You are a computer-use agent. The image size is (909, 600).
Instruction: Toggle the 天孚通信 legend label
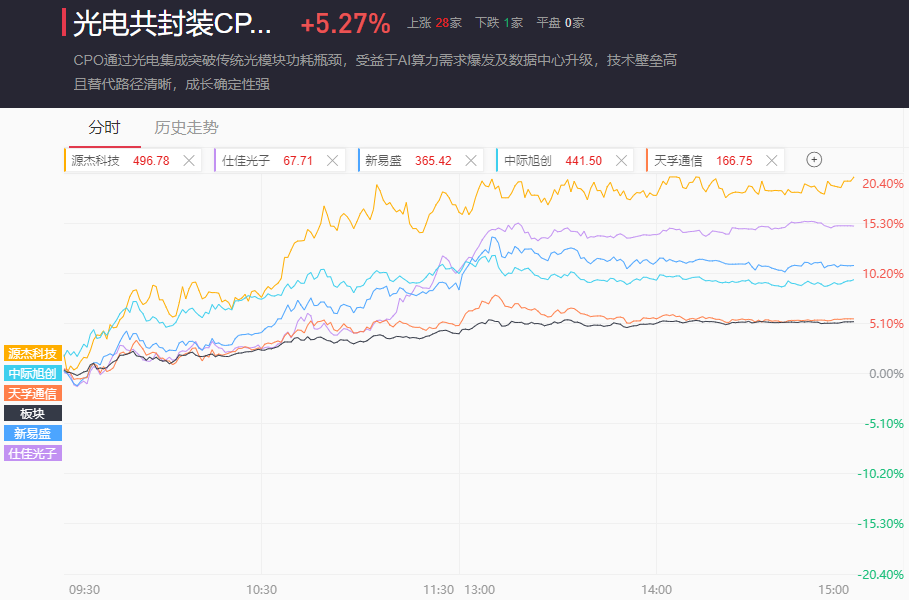click(33, 393)
